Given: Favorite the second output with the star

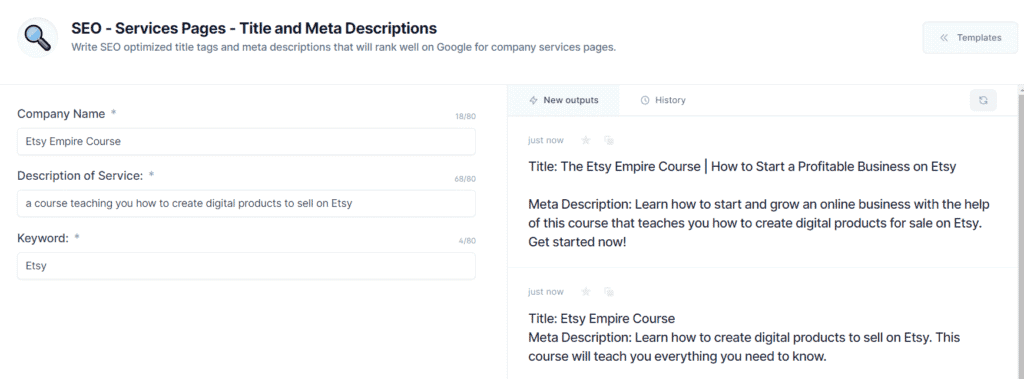Looking at the screenshot, I should tap(586, 291).
